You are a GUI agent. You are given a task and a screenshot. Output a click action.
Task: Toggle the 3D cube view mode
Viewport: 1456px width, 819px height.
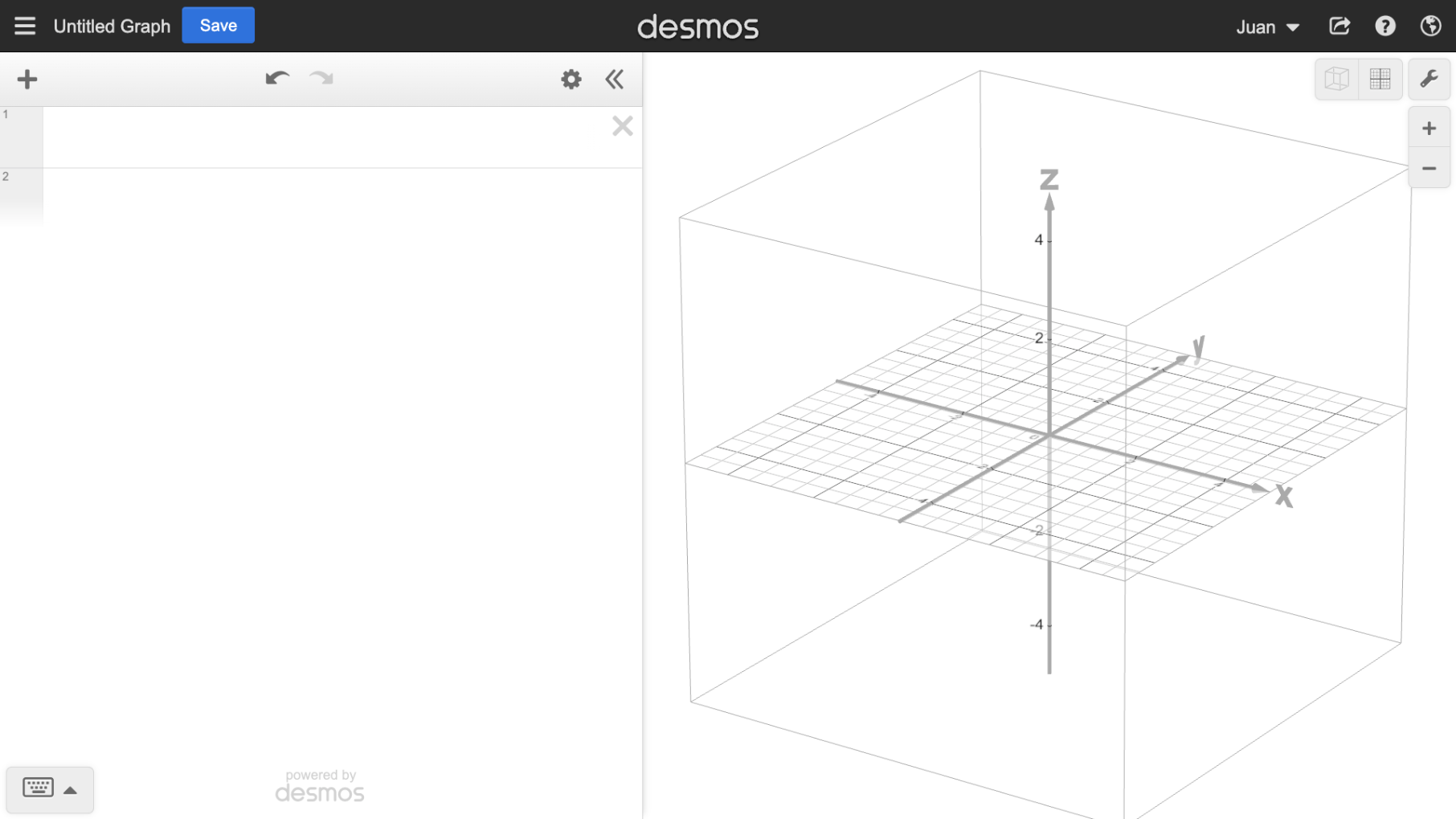pos(1336,79)
